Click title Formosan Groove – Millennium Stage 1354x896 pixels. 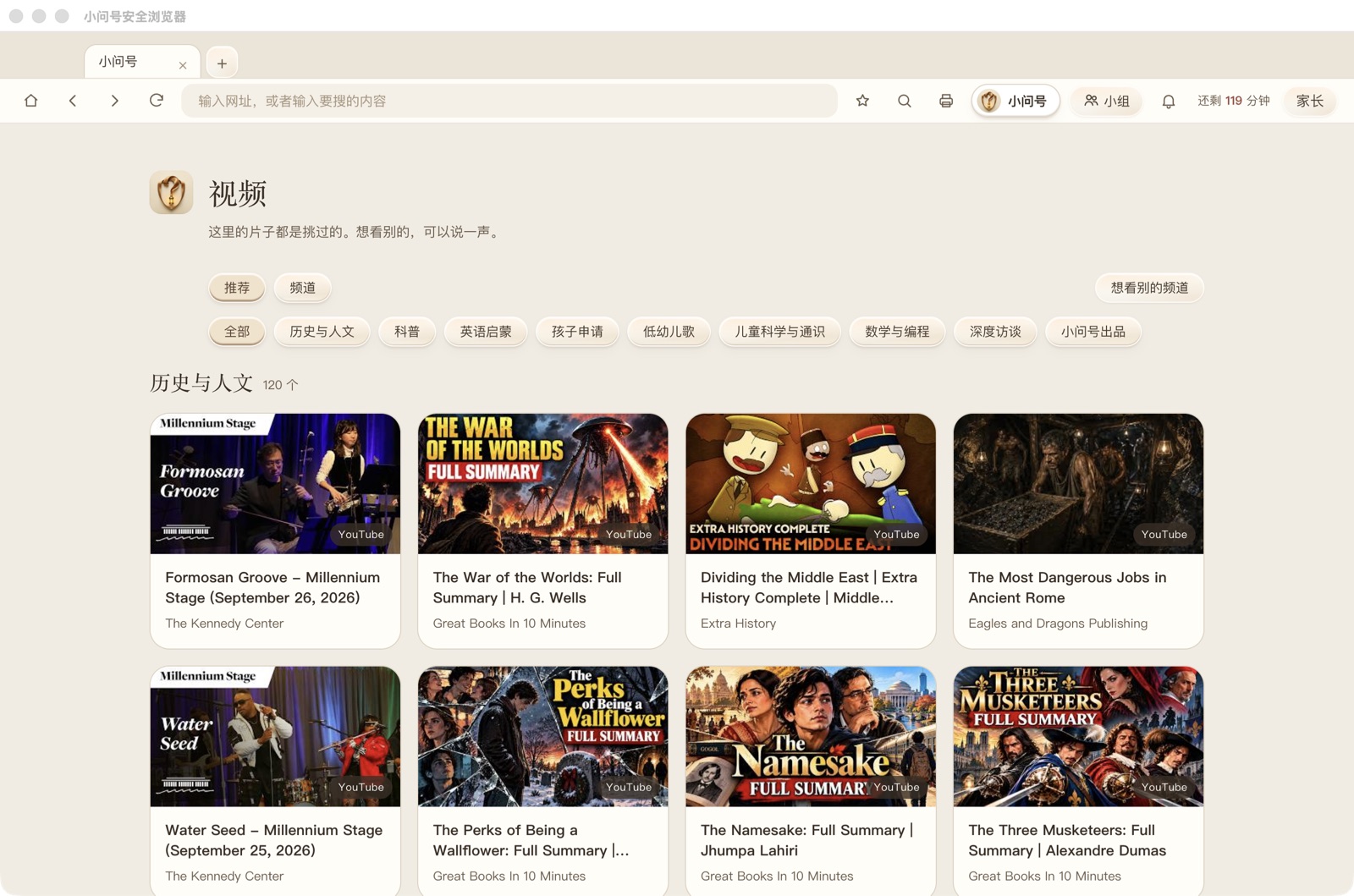[272, 587]
